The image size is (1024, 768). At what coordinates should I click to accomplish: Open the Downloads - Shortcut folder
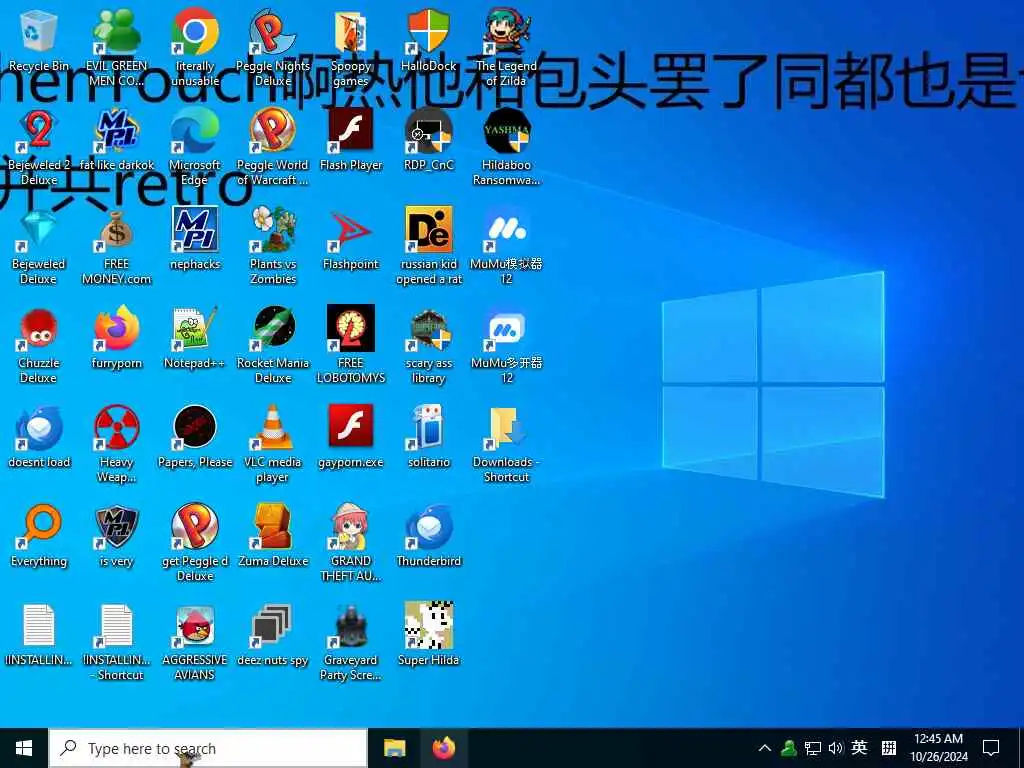pos(507,428)
